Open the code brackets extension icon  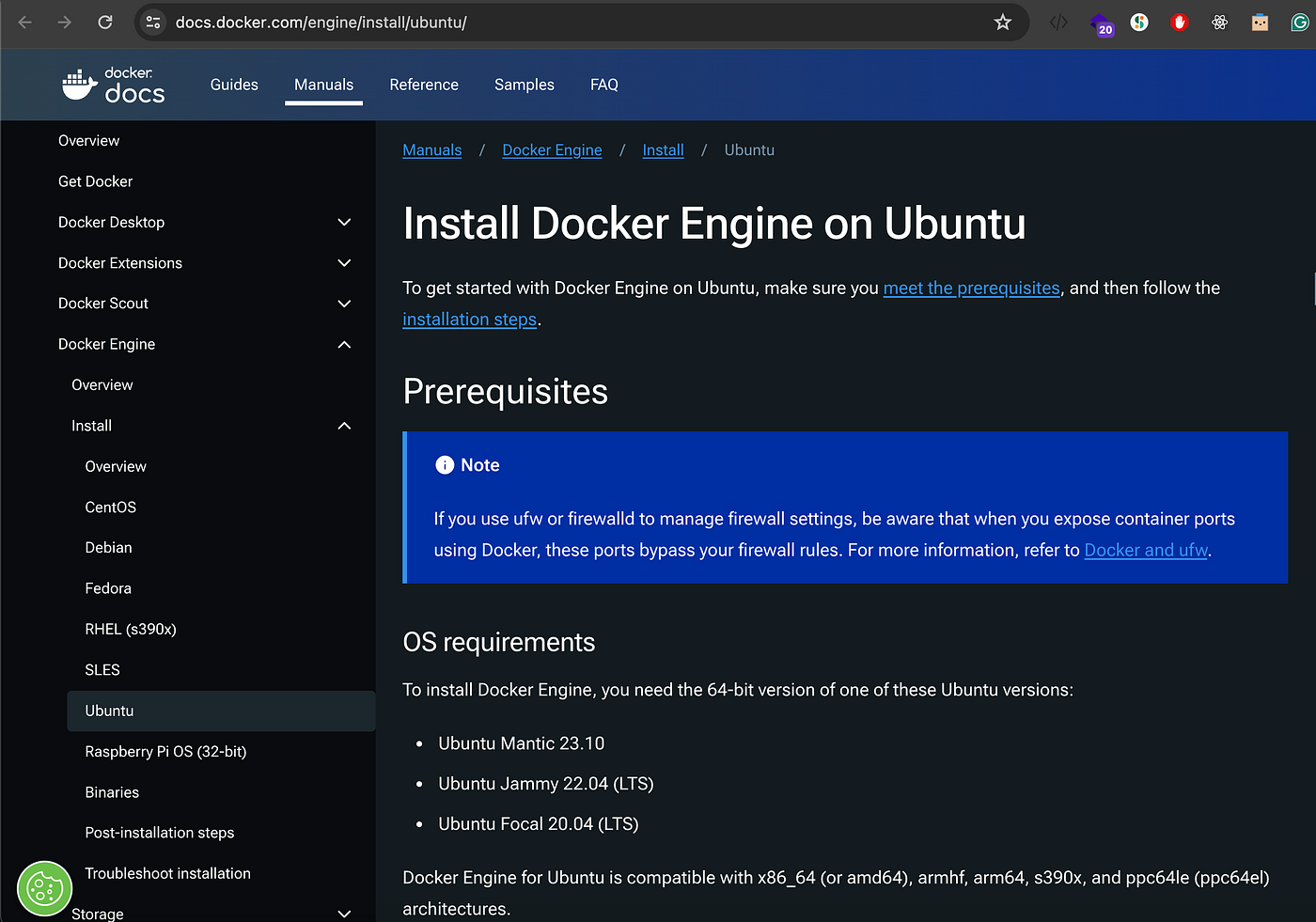point(1058,22)
